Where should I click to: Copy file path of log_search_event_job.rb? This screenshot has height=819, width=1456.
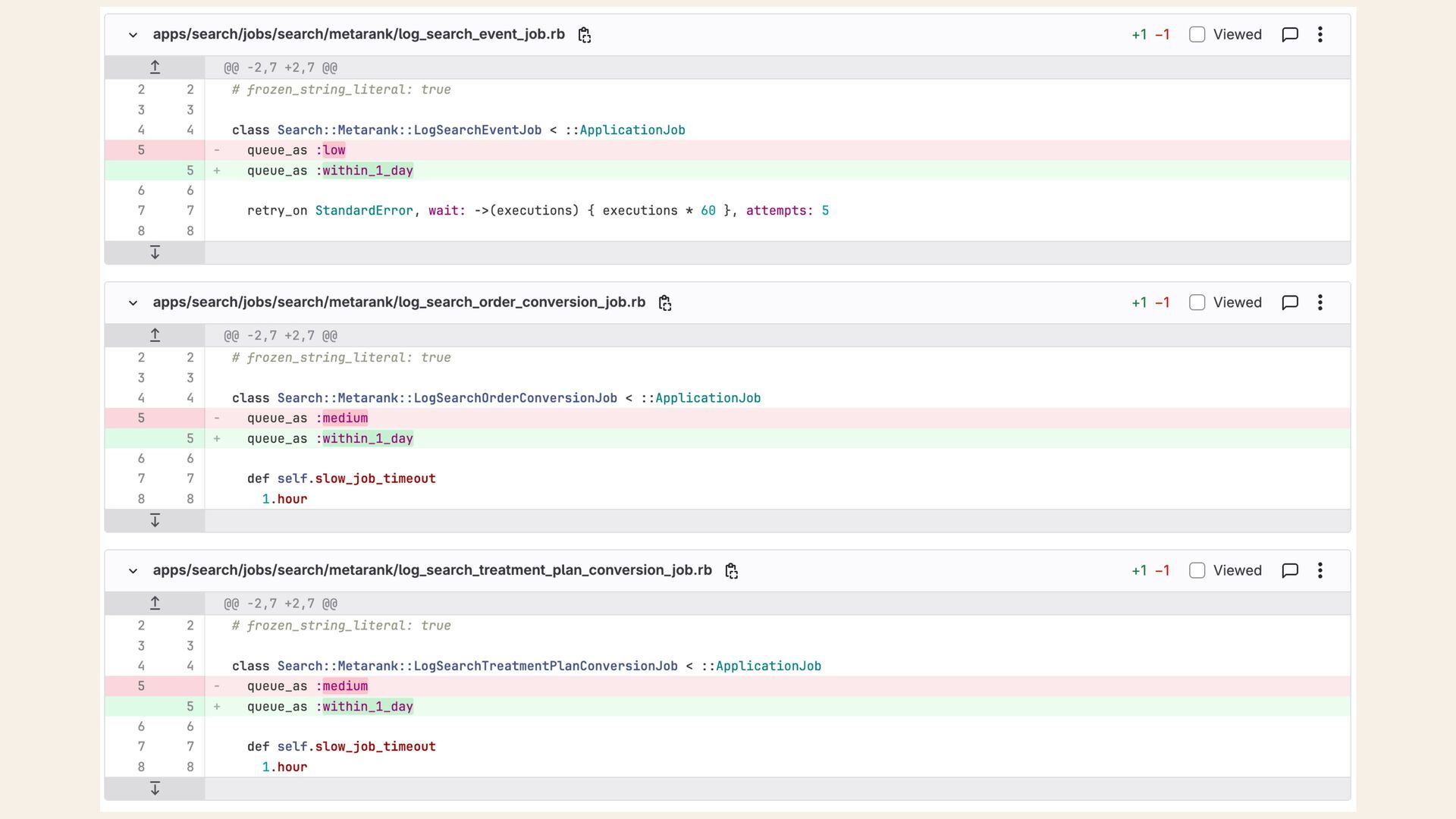tap(584, 35)
